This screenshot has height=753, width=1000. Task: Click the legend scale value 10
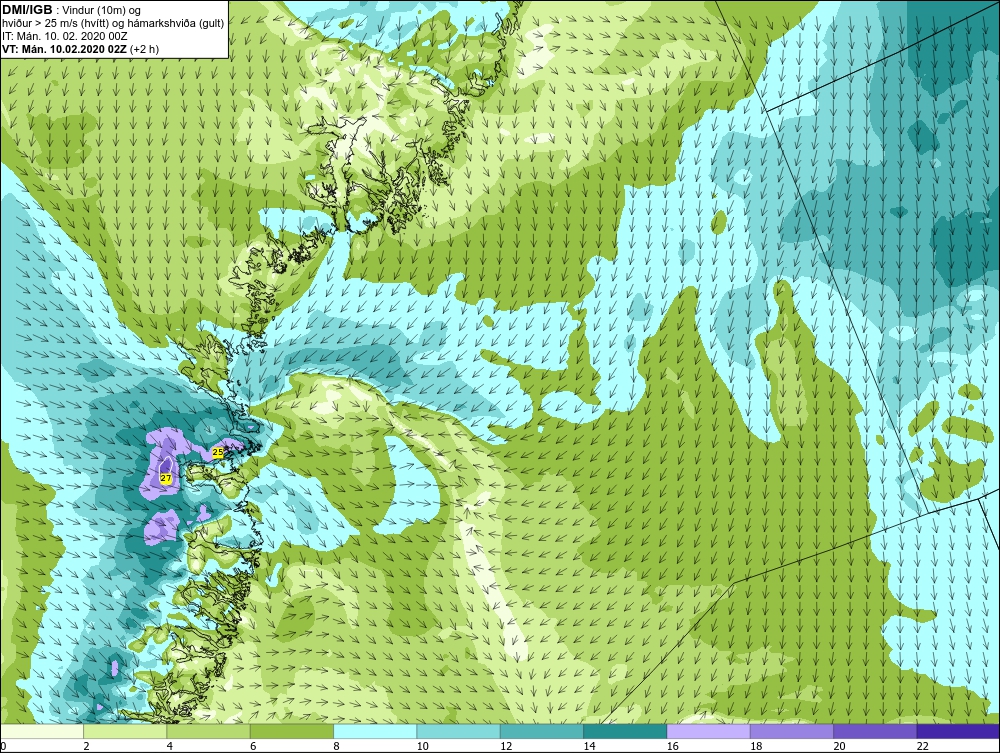tap(423, 747)
